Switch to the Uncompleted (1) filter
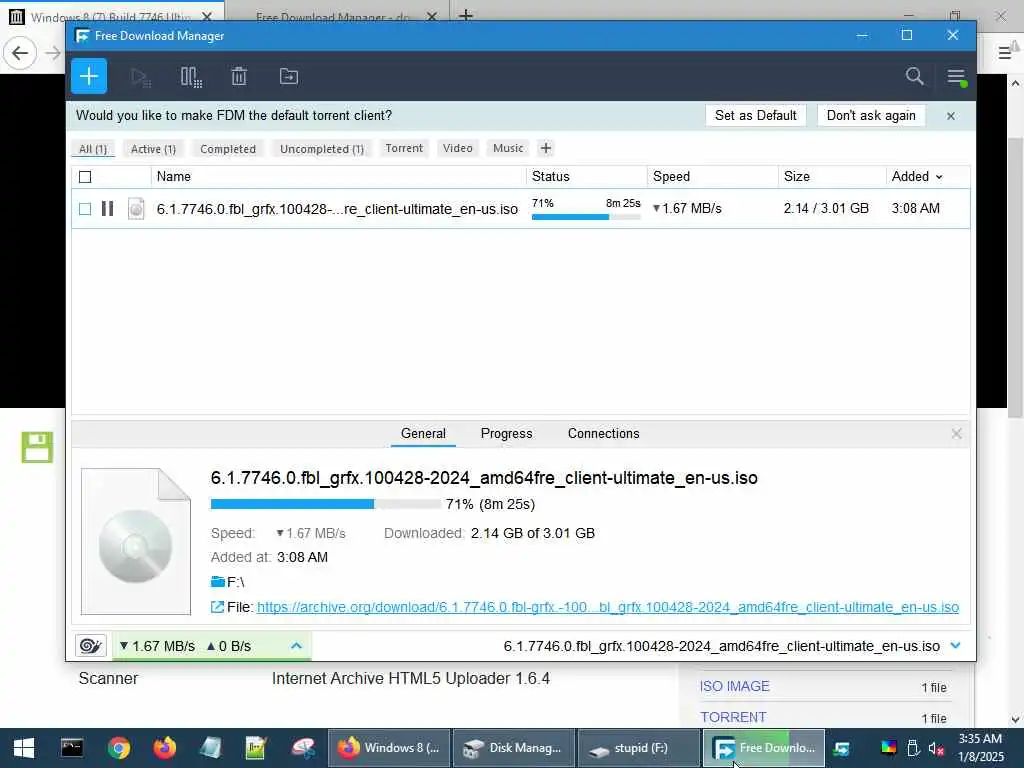 [322, 149]
